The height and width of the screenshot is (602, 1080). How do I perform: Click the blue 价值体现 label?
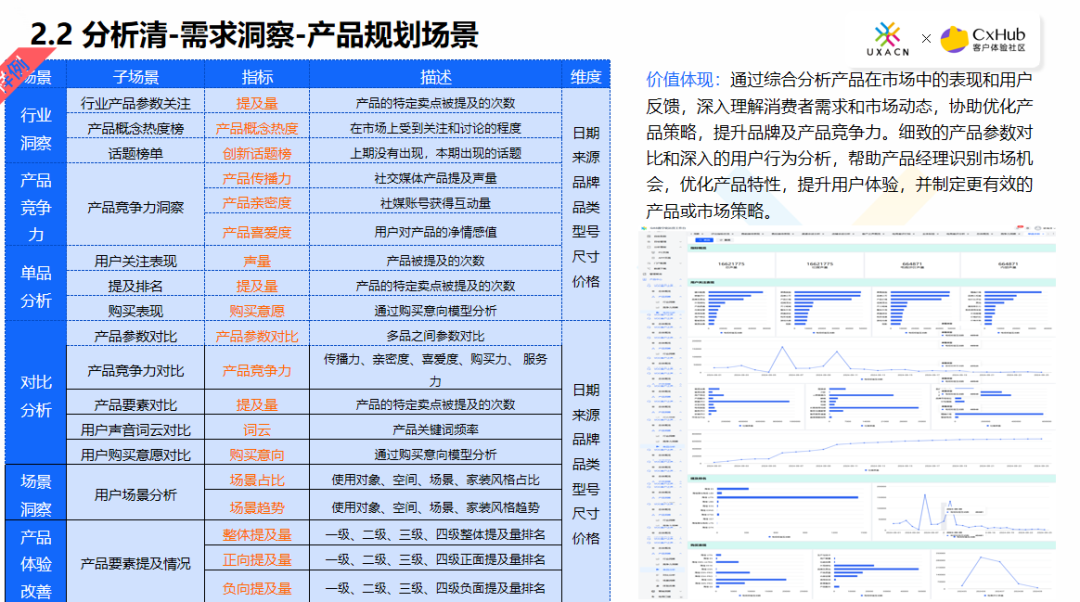684,79
